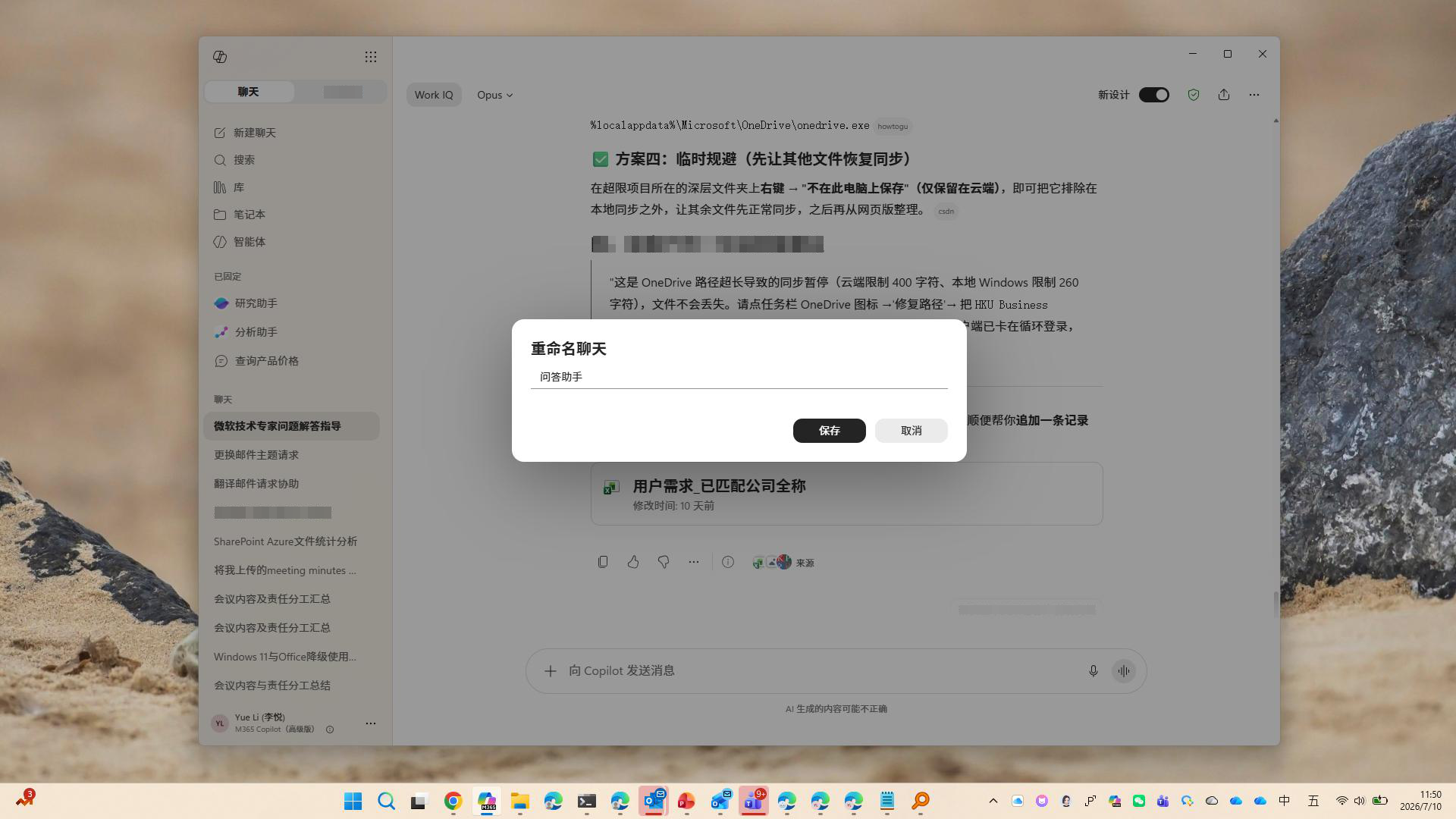Open Outlook from taskbar
This screenshot has width=1456, height=819.
[654, 801]
